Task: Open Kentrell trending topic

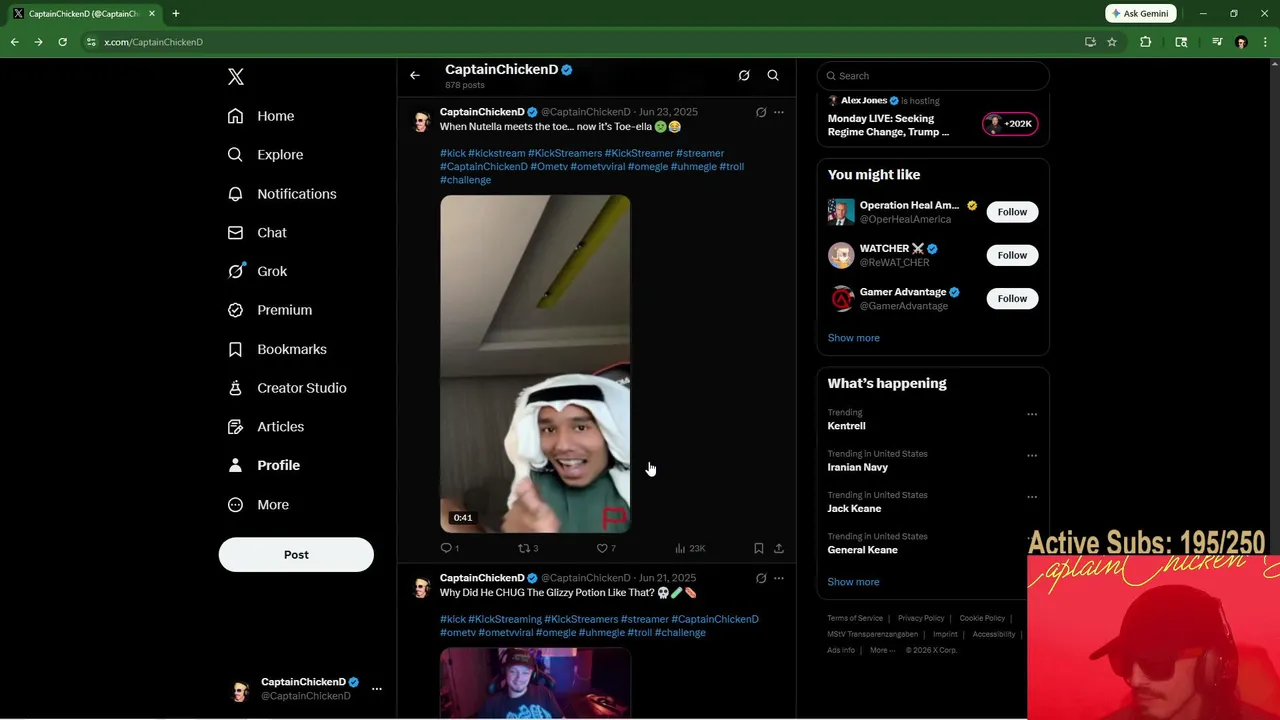Action: click(846, 426)
